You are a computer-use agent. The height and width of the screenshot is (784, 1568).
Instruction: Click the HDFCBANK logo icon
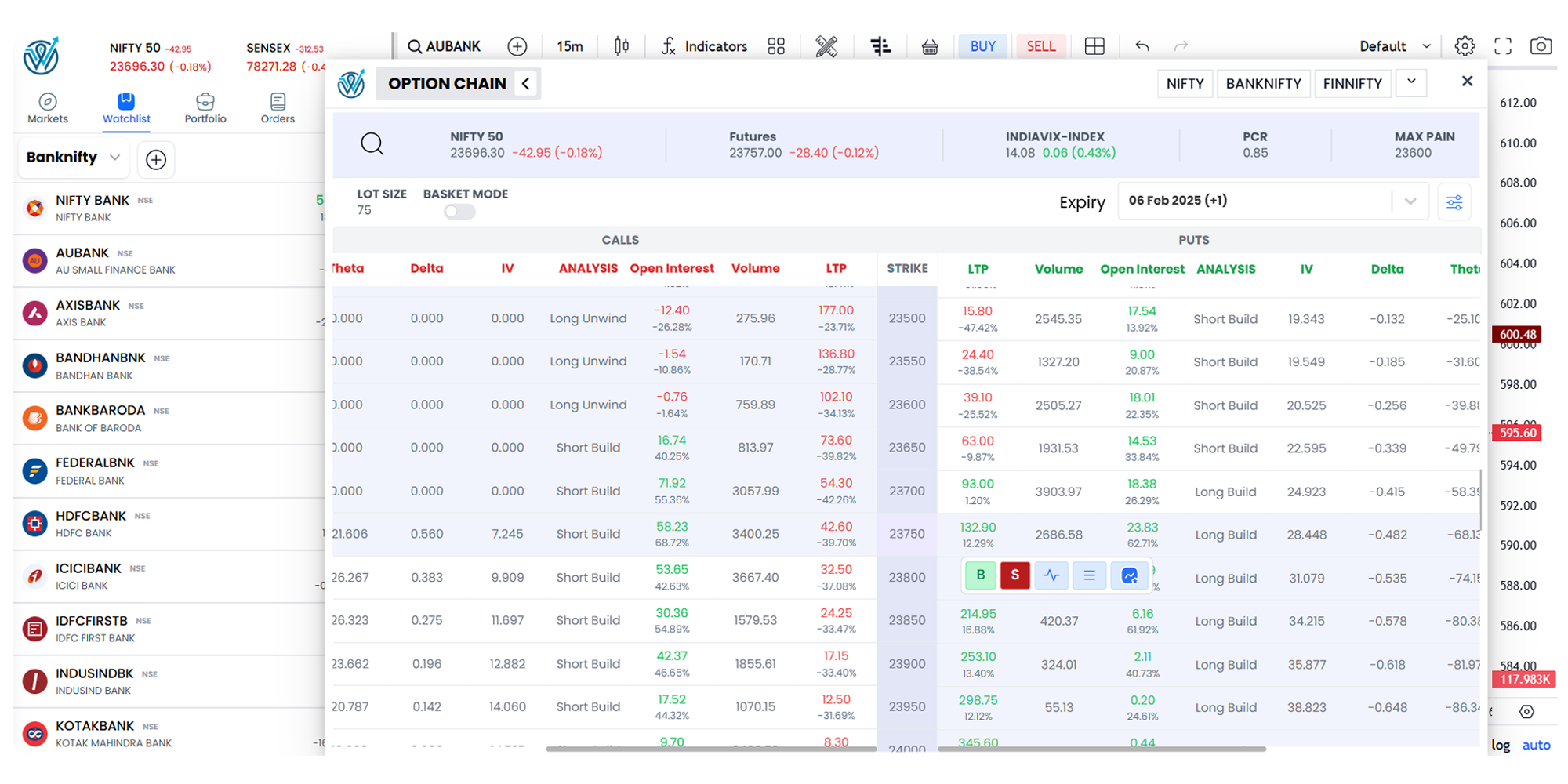click(x=34, y=524)
